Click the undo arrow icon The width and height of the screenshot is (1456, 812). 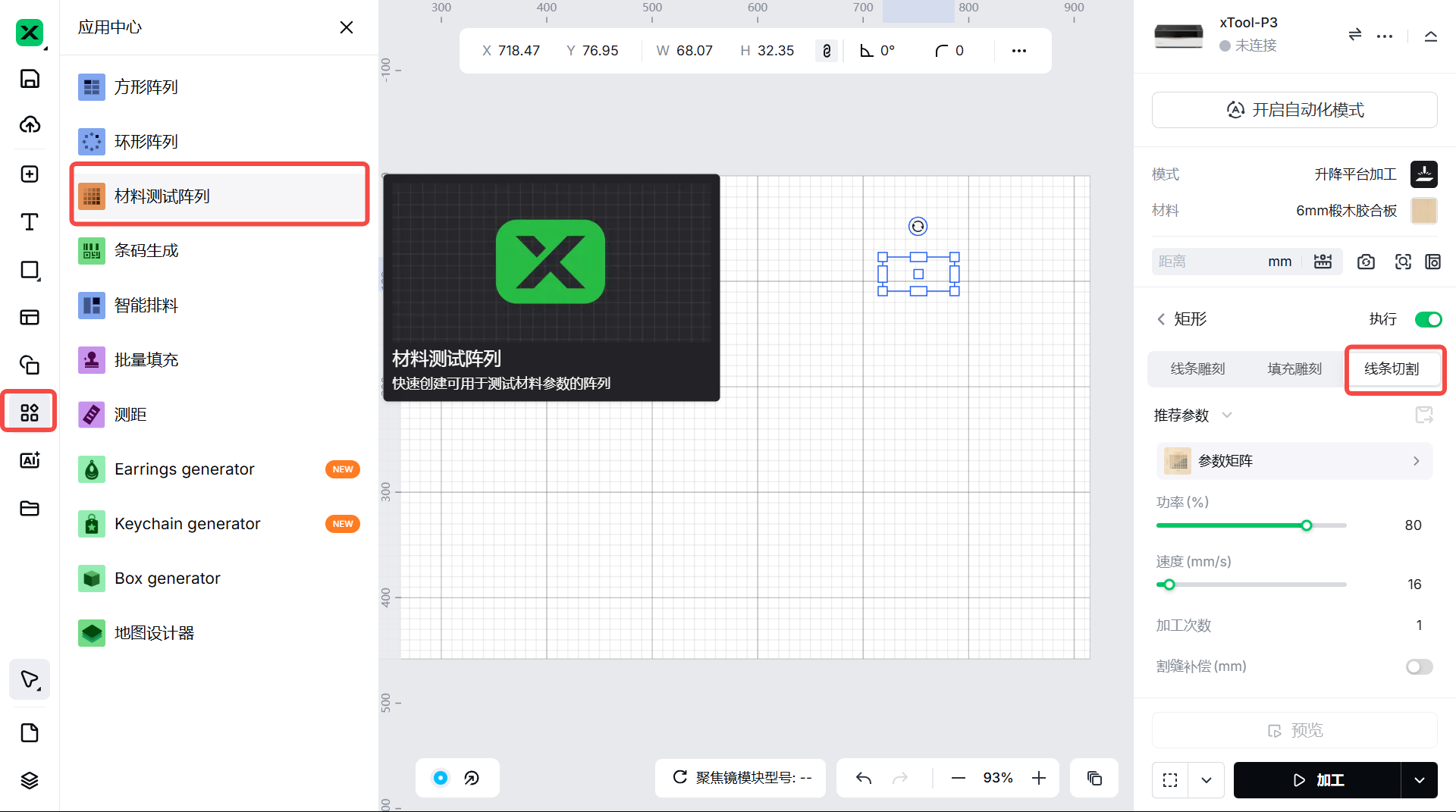coord(864,778)
